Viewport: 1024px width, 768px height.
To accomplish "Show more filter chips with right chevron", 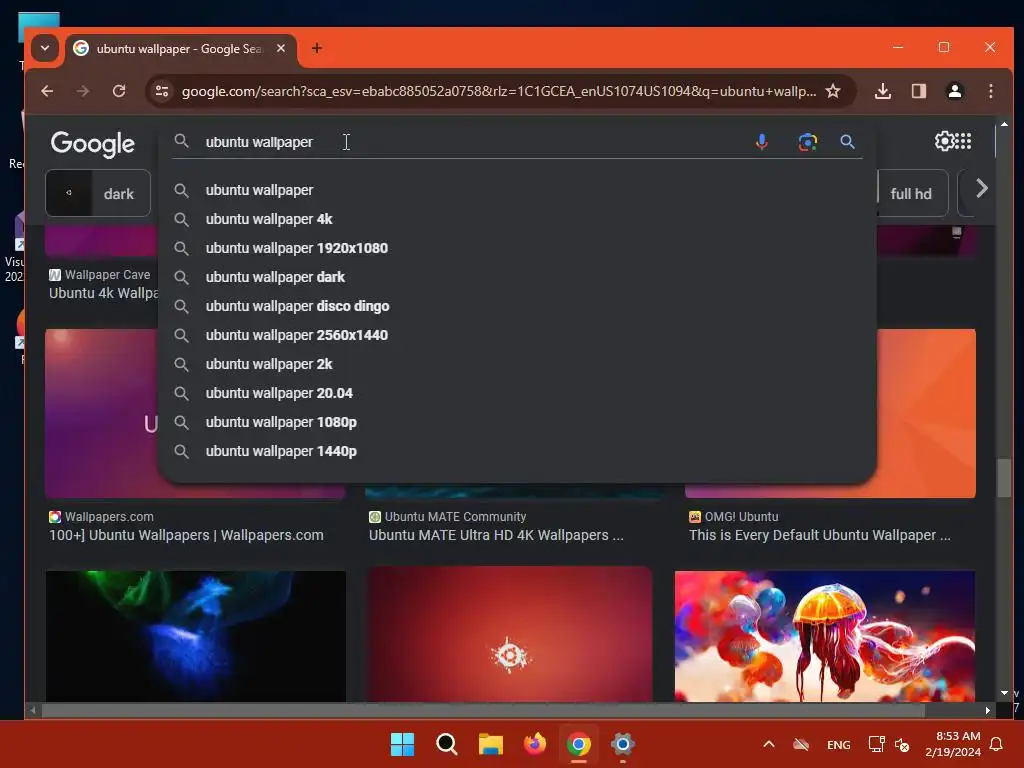I will coord(982,189).
